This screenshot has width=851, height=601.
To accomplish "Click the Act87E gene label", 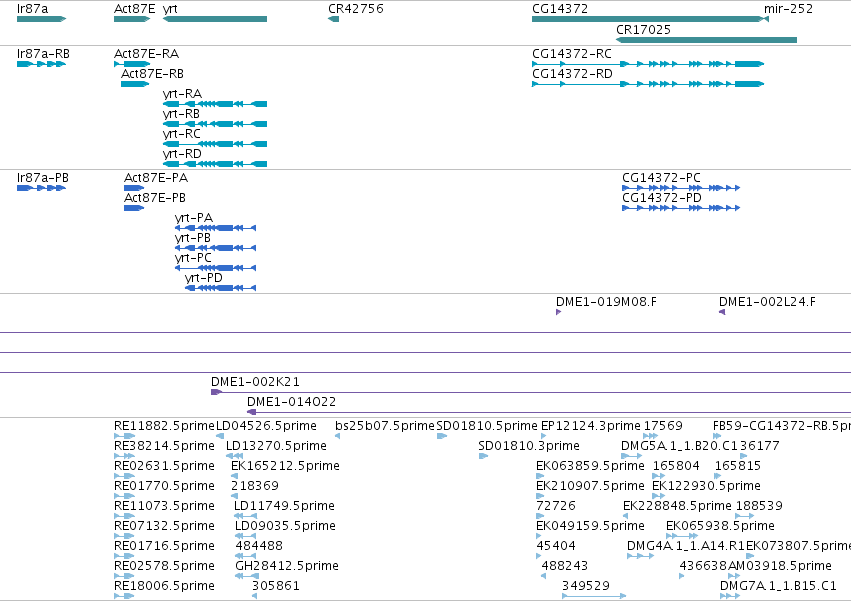I will pos(135,9).
